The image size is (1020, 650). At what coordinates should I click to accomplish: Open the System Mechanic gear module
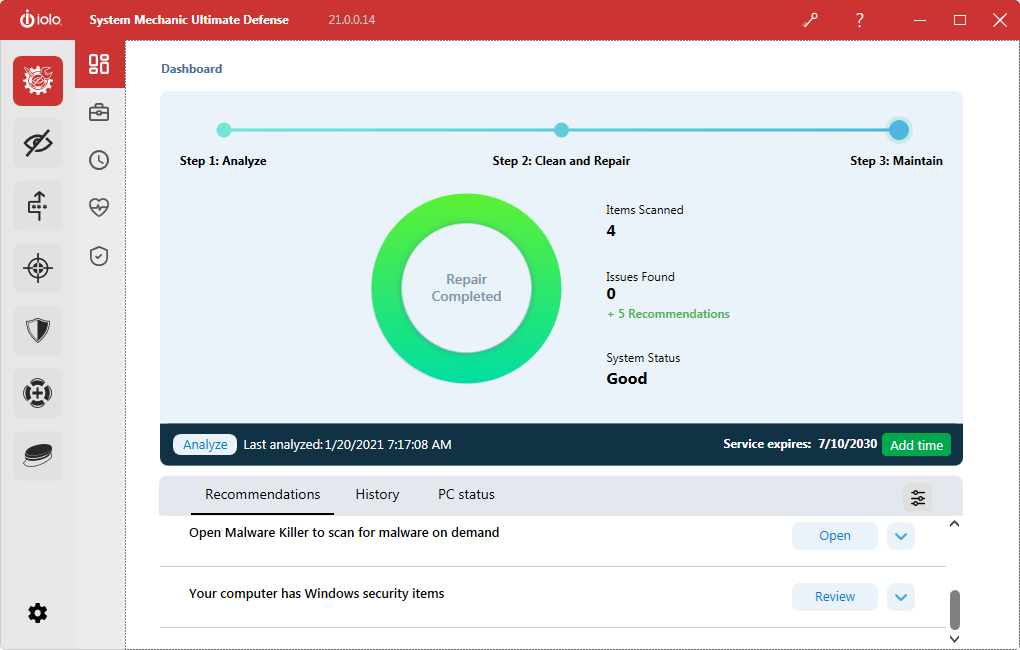(38, 81)
